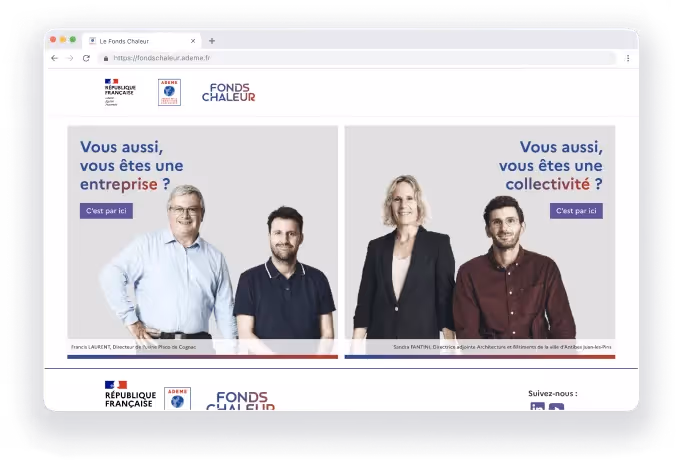Reload the page with refresh icon

(86, 58)
